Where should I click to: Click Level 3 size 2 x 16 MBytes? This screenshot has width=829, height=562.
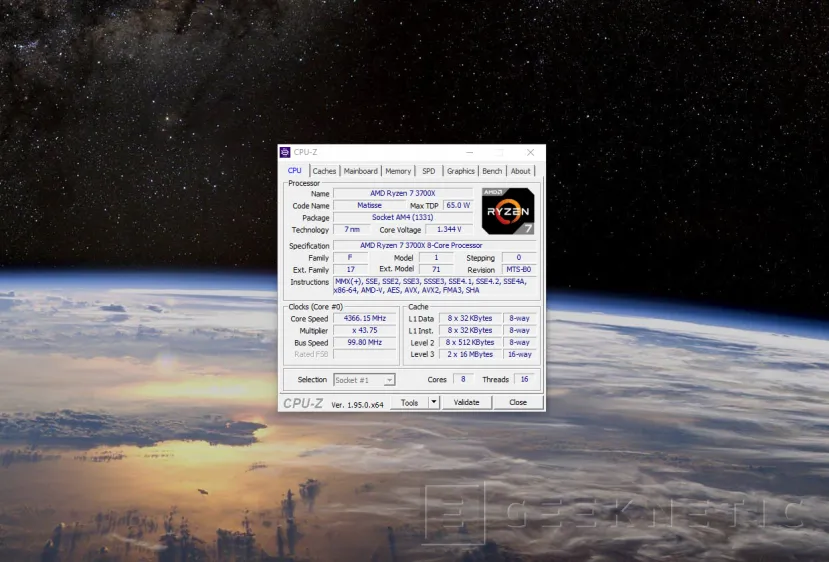coord(469,354)
